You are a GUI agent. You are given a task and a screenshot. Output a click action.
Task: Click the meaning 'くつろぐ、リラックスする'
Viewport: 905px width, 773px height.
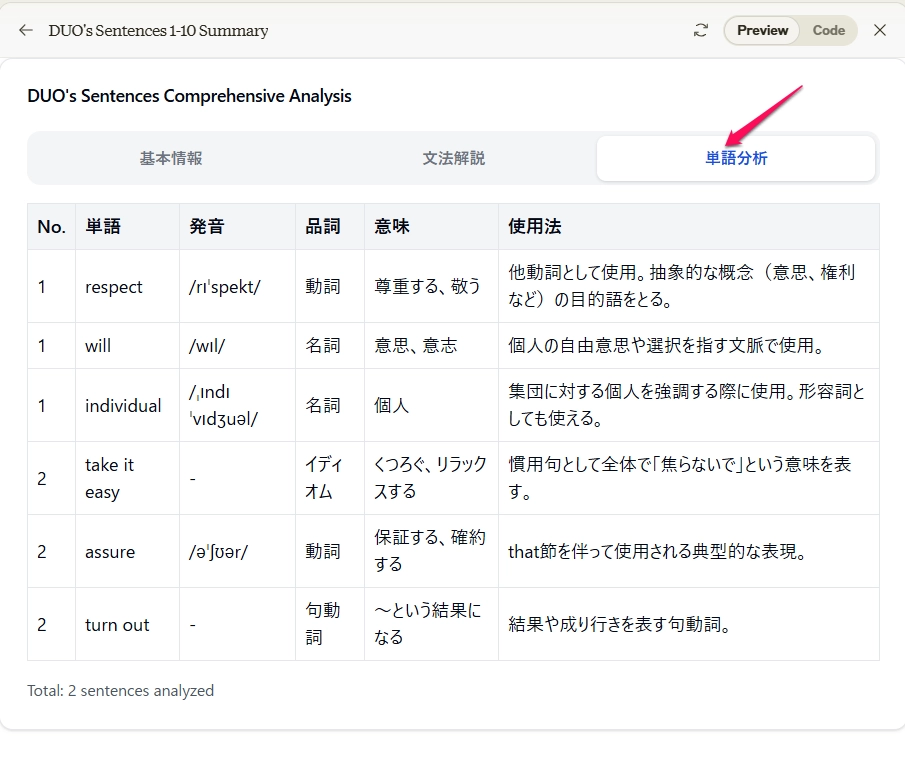tap(430, 479)
